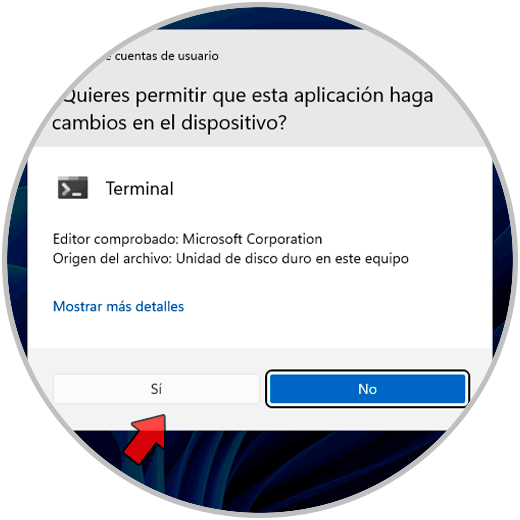The image size is (520, 520).
Task: Click the desktop wallpaper above the dialog header
Action: pos(260,20)
